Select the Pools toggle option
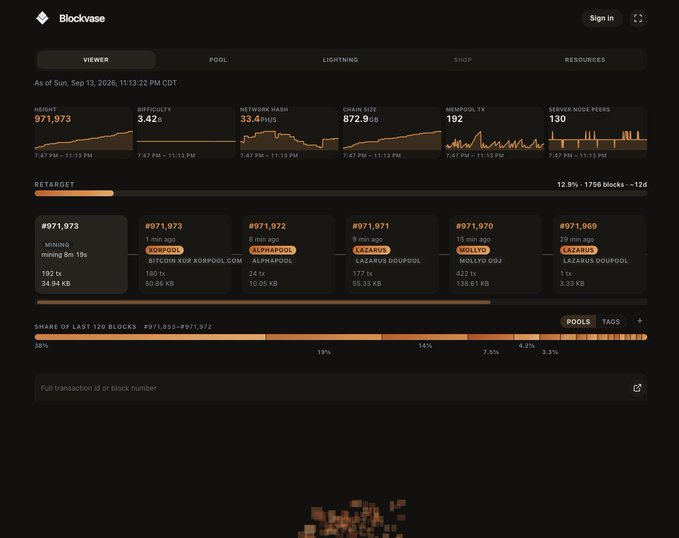The image size is (679, 538). (x=578, y=321)
